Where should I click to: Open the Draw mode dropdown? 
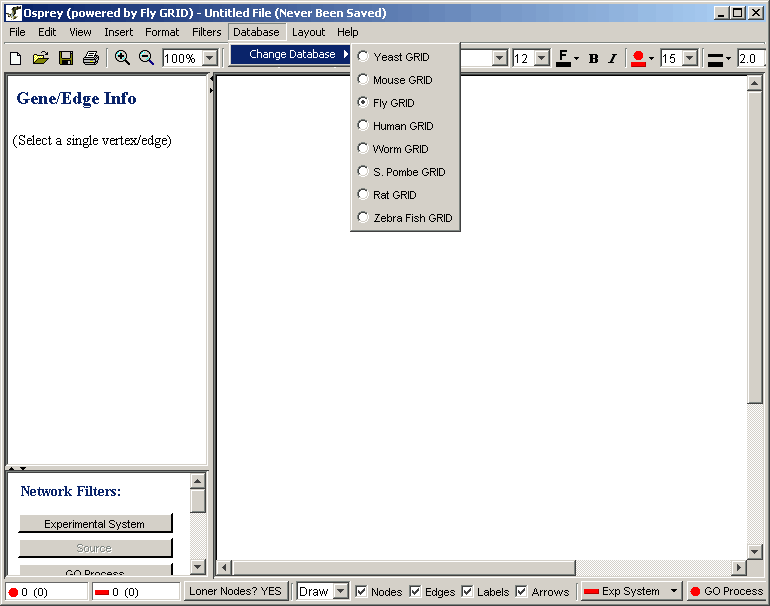pyautogui.click(x=341, y=591)
